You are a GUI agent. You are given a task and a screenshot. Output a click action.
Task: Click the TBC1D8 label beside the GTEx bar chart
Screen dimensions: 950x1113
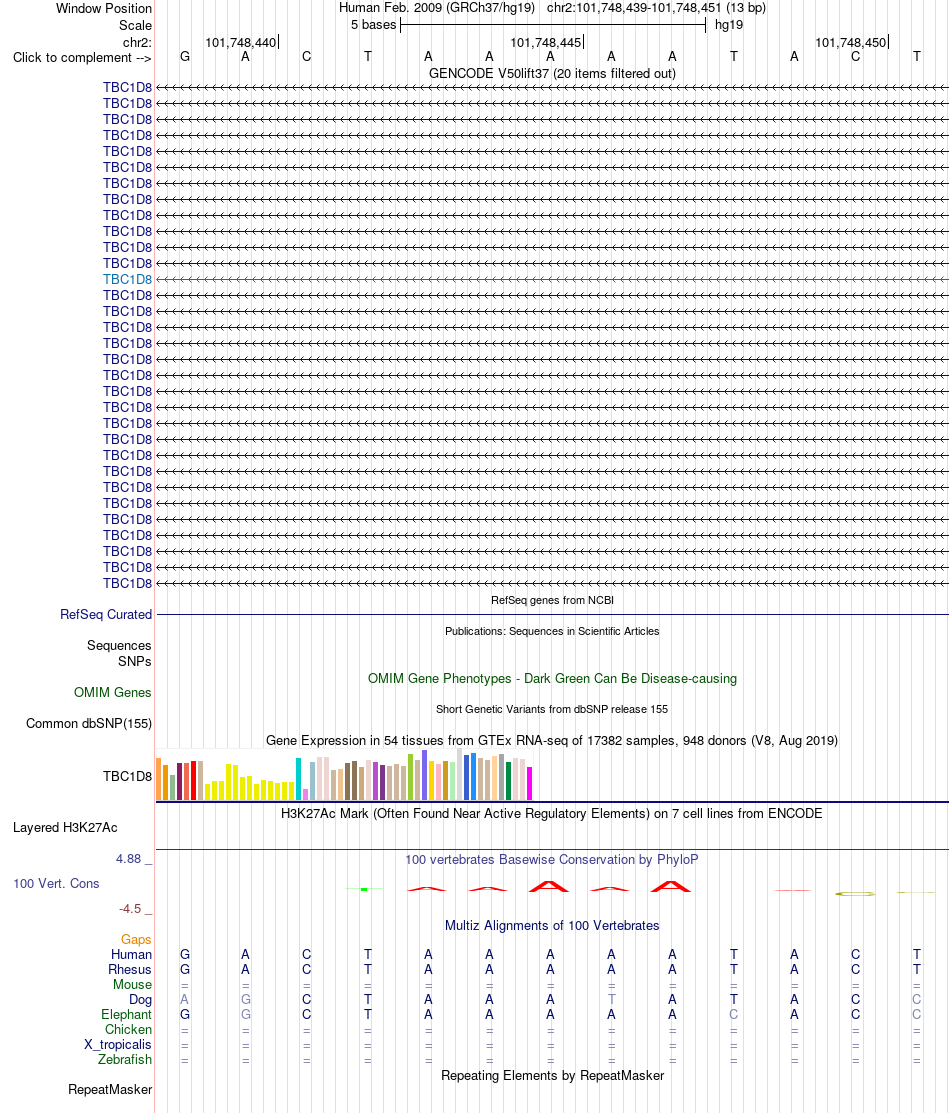127,777
